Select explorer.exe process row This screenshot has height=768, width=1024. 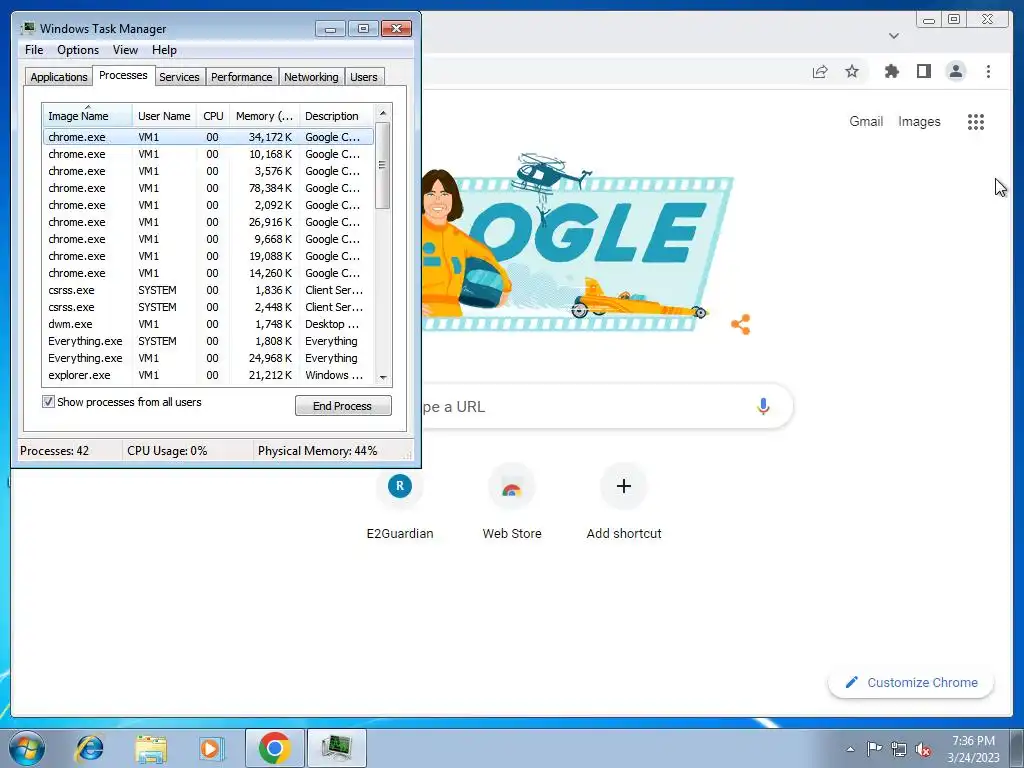click(x=208, y=375)
